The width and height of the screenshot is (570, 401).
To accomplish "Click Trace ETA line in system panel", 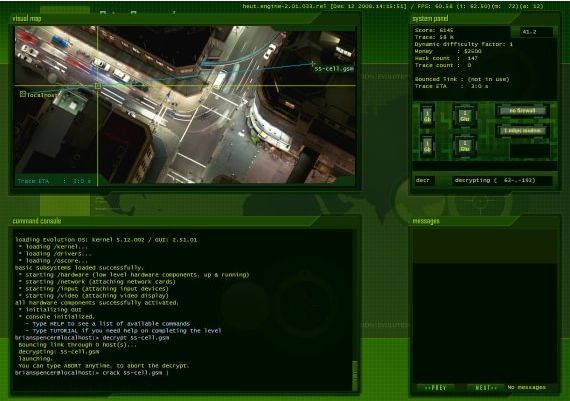I will tap(451, 87).
